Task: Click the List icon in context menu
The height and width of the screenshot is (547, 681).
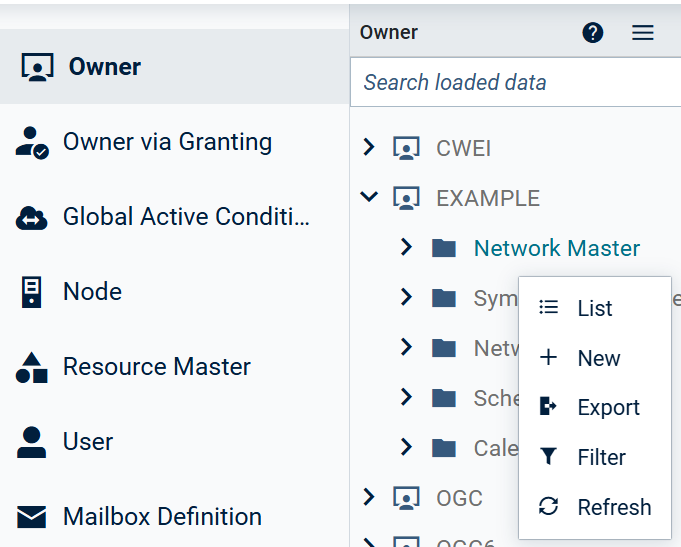Action: pyautogui.click(x=549, y=307)
